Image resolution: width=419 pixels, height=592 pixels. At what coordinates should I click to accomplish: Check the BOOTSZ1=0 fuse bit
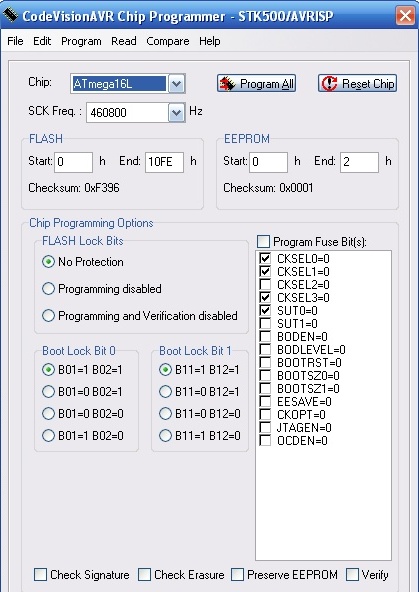point(265,388)
